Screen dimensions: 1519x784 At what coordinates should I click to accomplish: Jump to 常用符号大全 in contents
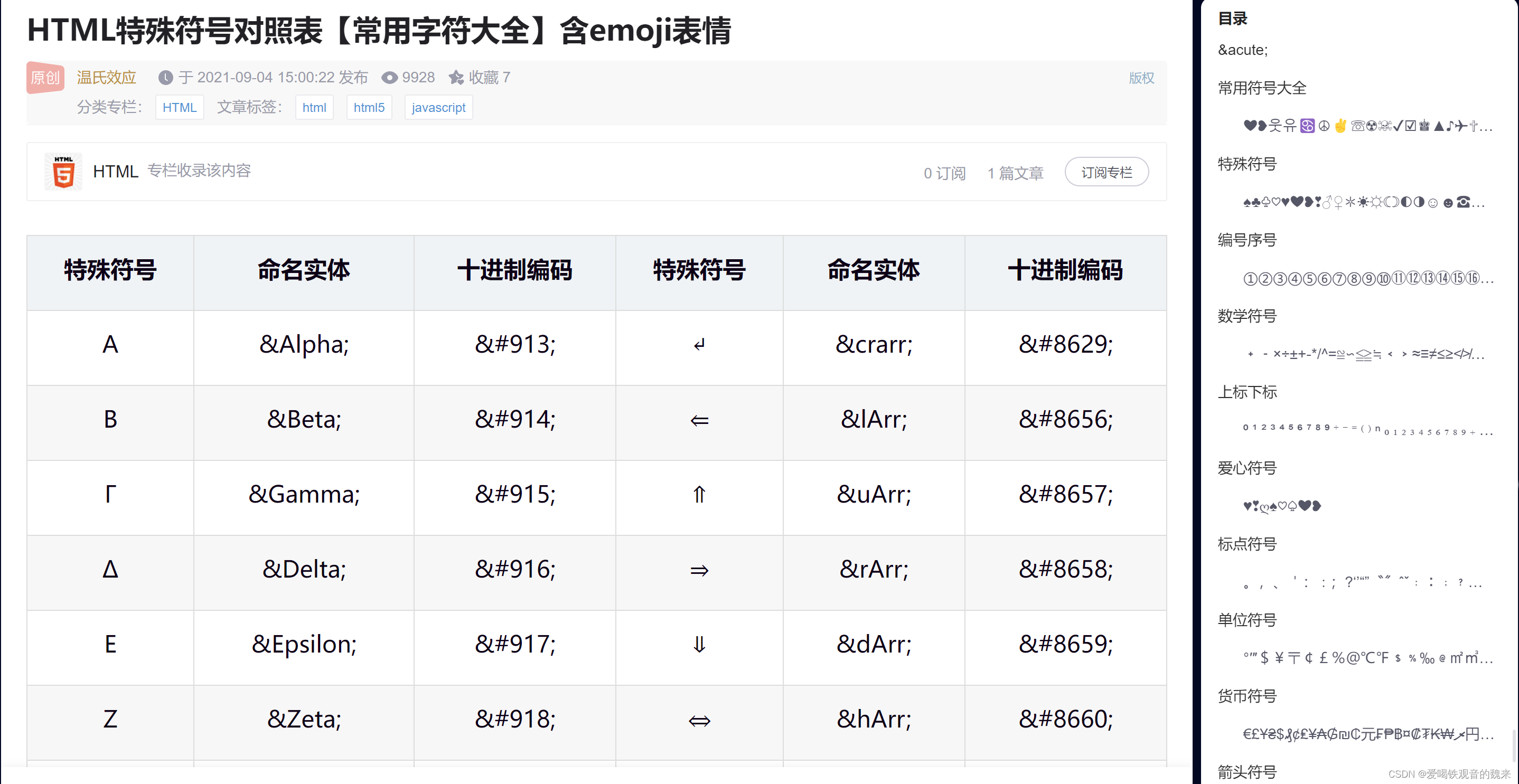(1262, 88)
